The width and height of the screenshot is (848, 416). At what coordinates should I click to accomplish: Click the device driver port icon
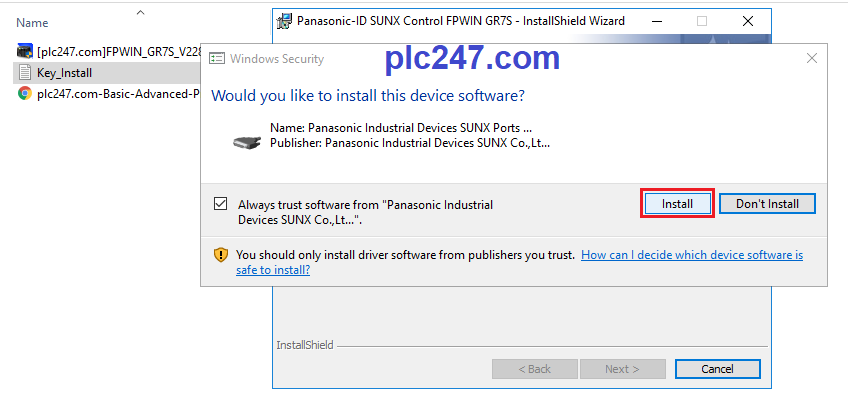point(247,142)
